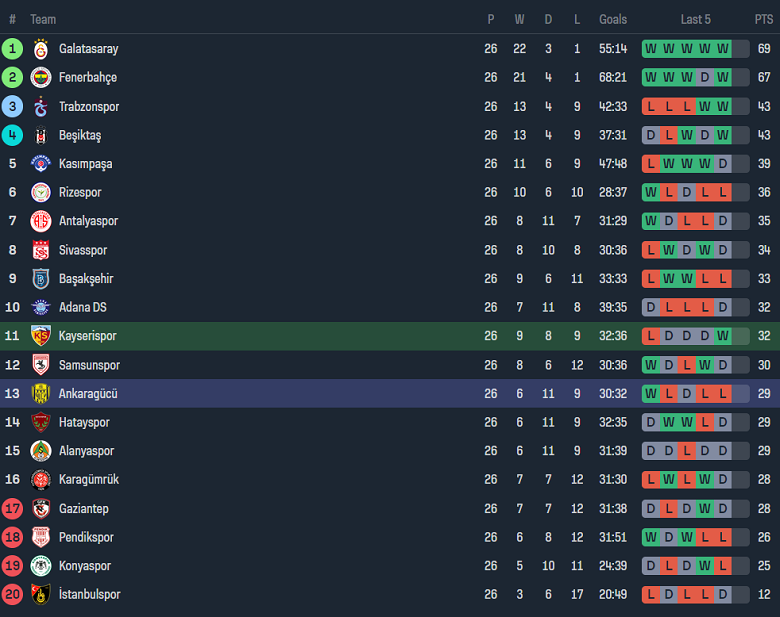780x617 pixels.
Task: Open the Başakşehir team page link
Action: click(86, 279)
